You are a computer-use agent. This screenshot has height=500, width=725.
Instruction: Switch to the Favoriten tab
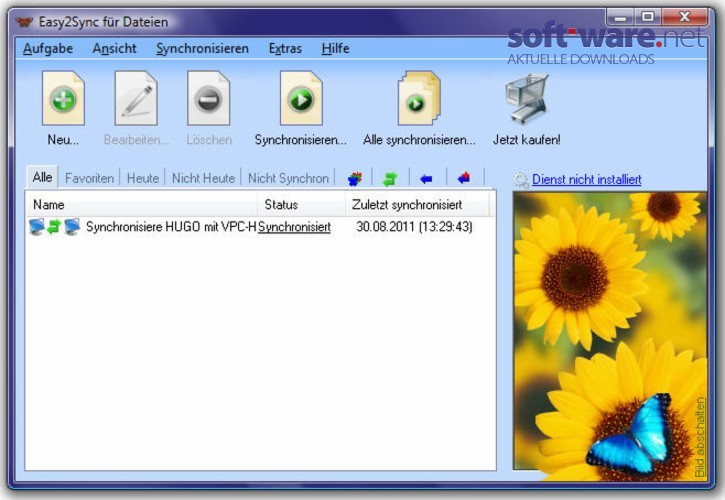89,178
